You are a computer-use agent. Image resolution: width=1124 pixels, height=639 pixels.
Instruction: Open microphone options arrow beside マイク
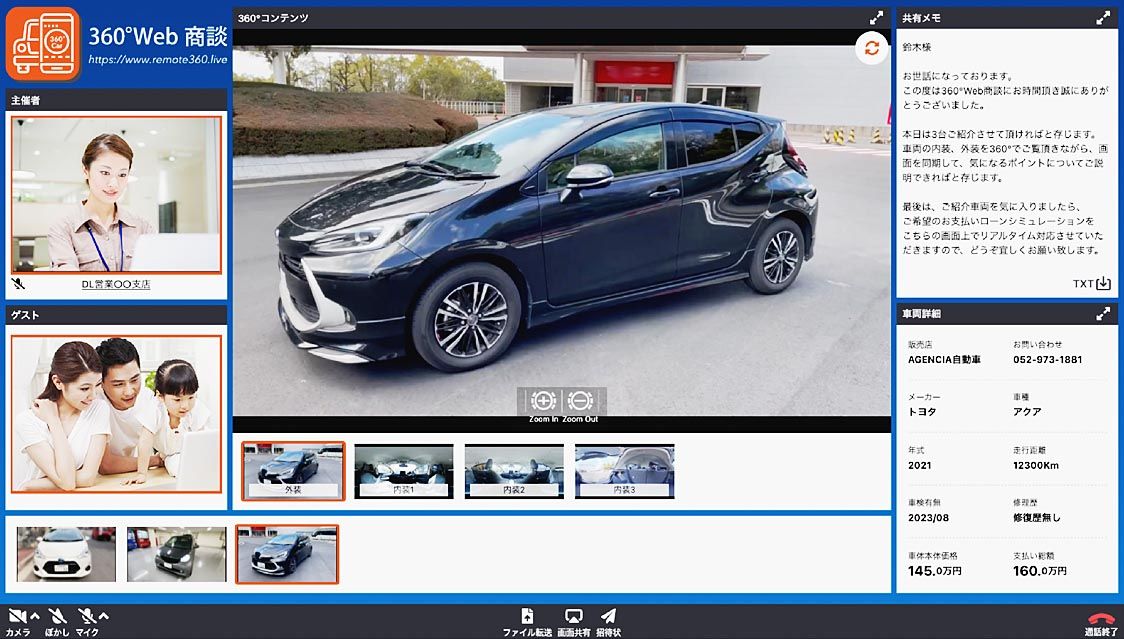103,615
